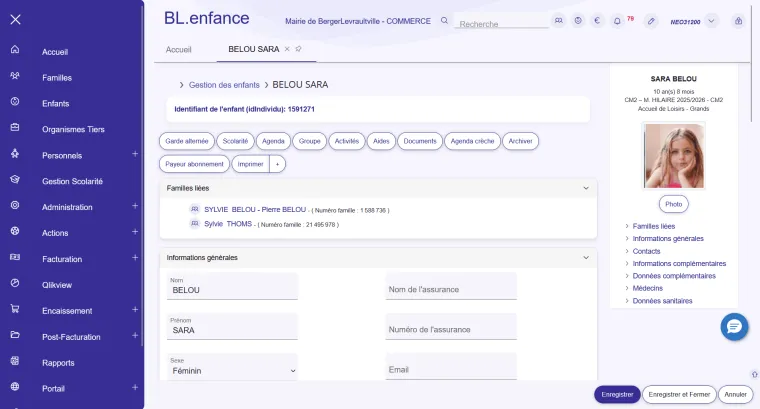Open notifications bell with 79 badge

617,21
